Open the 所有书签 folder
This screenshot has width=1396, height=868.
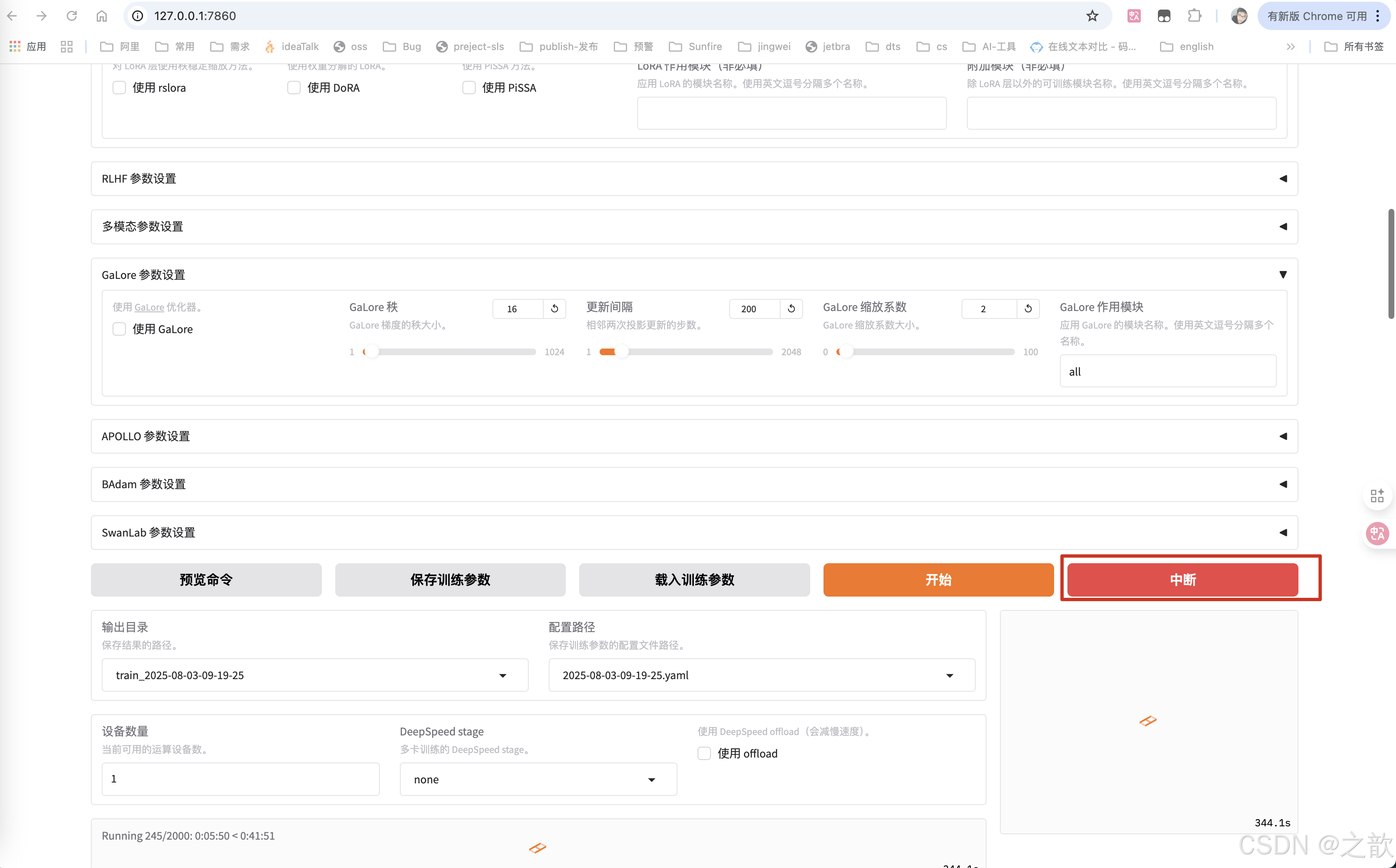tap(1354, 47)
